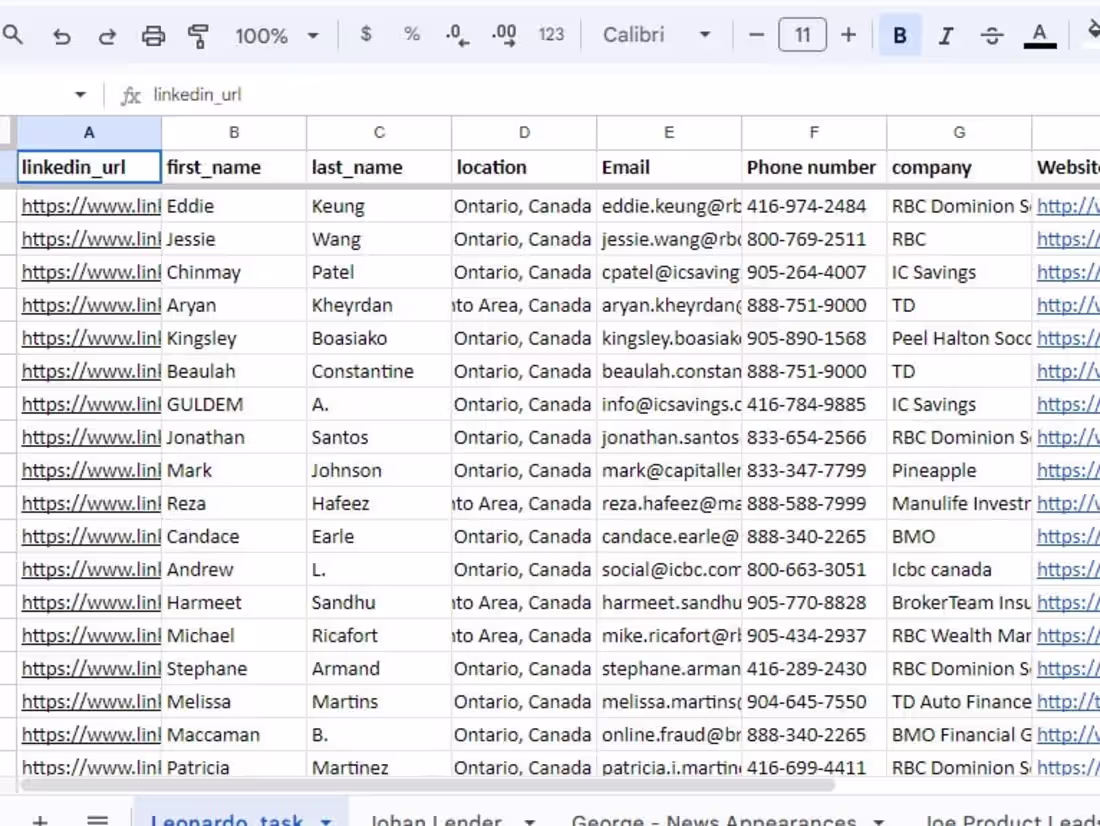Screen dimensions: 1100x826
Task: Toggle bold formatting
Action: point(898,35)
